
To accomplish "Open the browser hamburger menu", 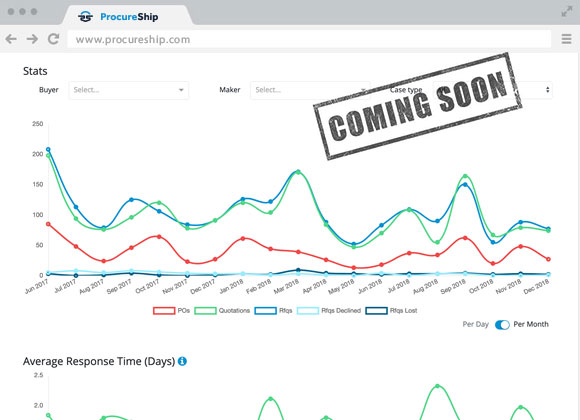I will (566, 39).
